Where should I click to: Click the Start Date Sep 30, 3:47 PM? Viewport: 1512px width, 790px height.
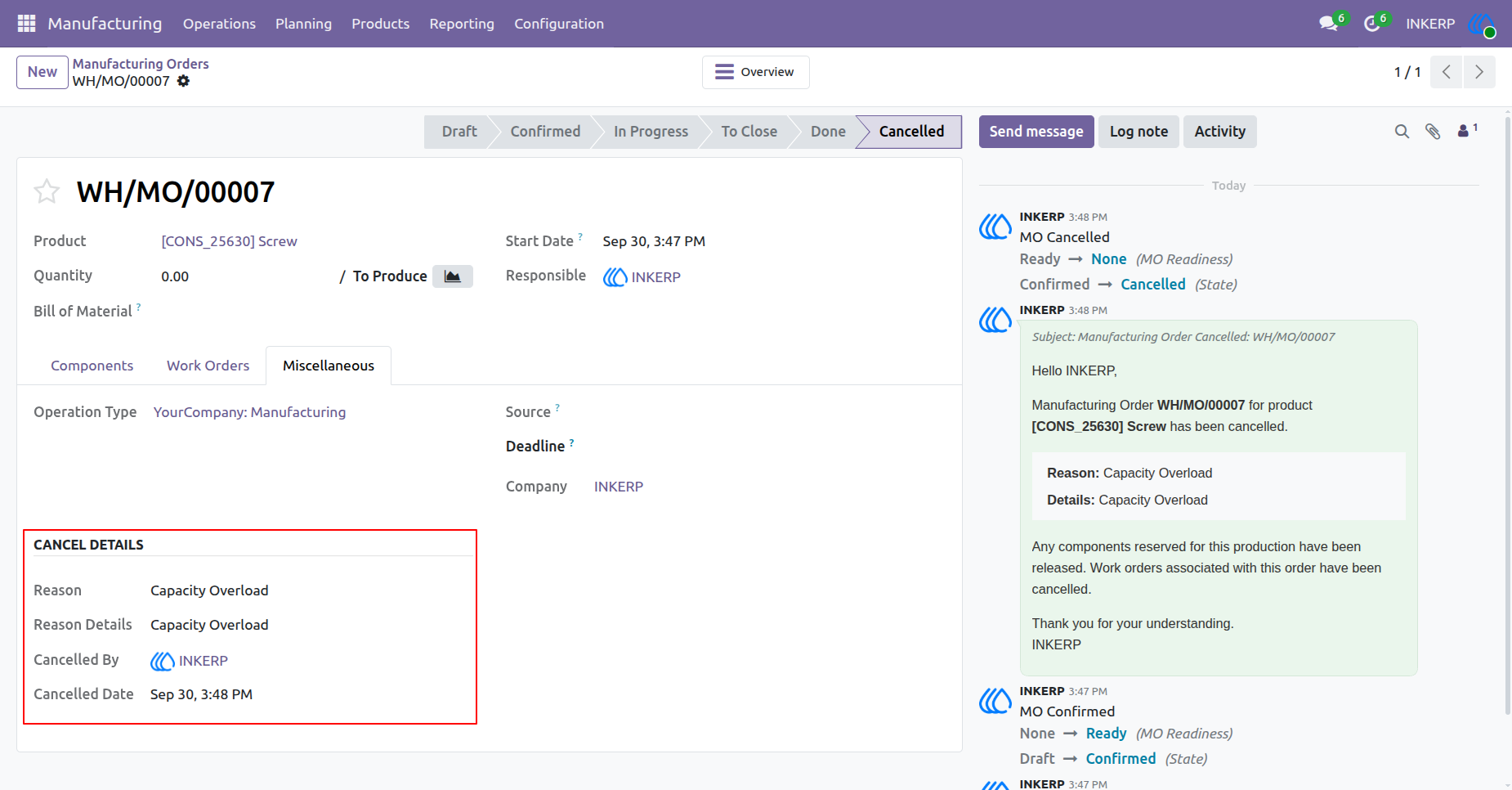point(654,241)
